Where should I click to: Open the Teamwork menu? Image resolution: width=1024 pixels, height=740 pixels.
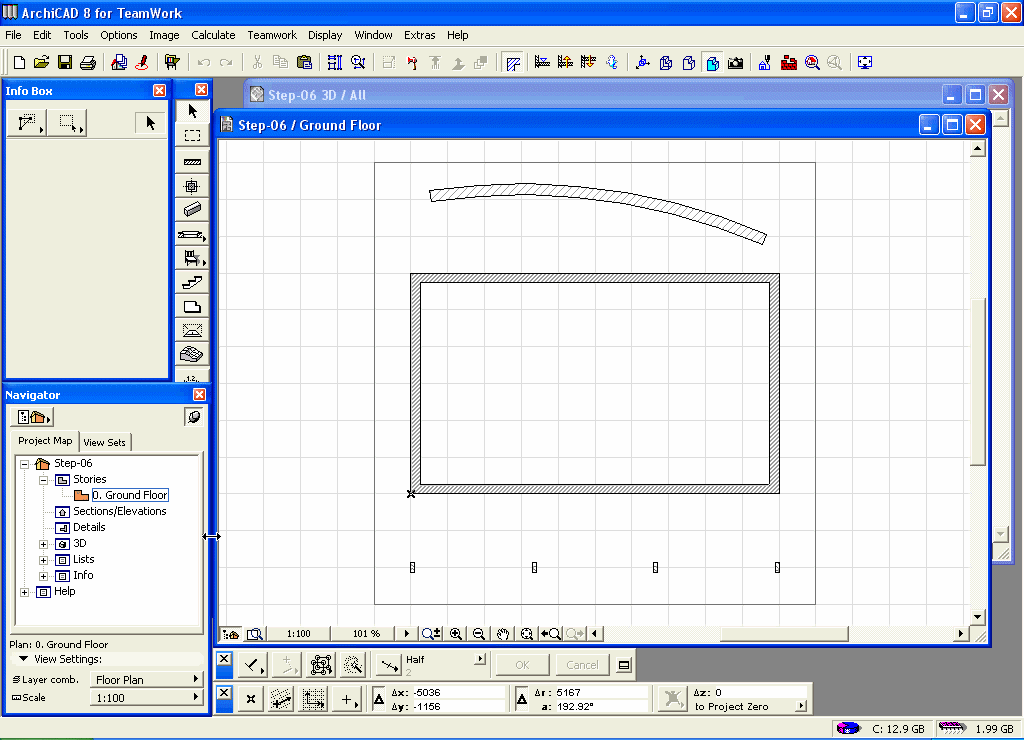(x=272, y=35)
